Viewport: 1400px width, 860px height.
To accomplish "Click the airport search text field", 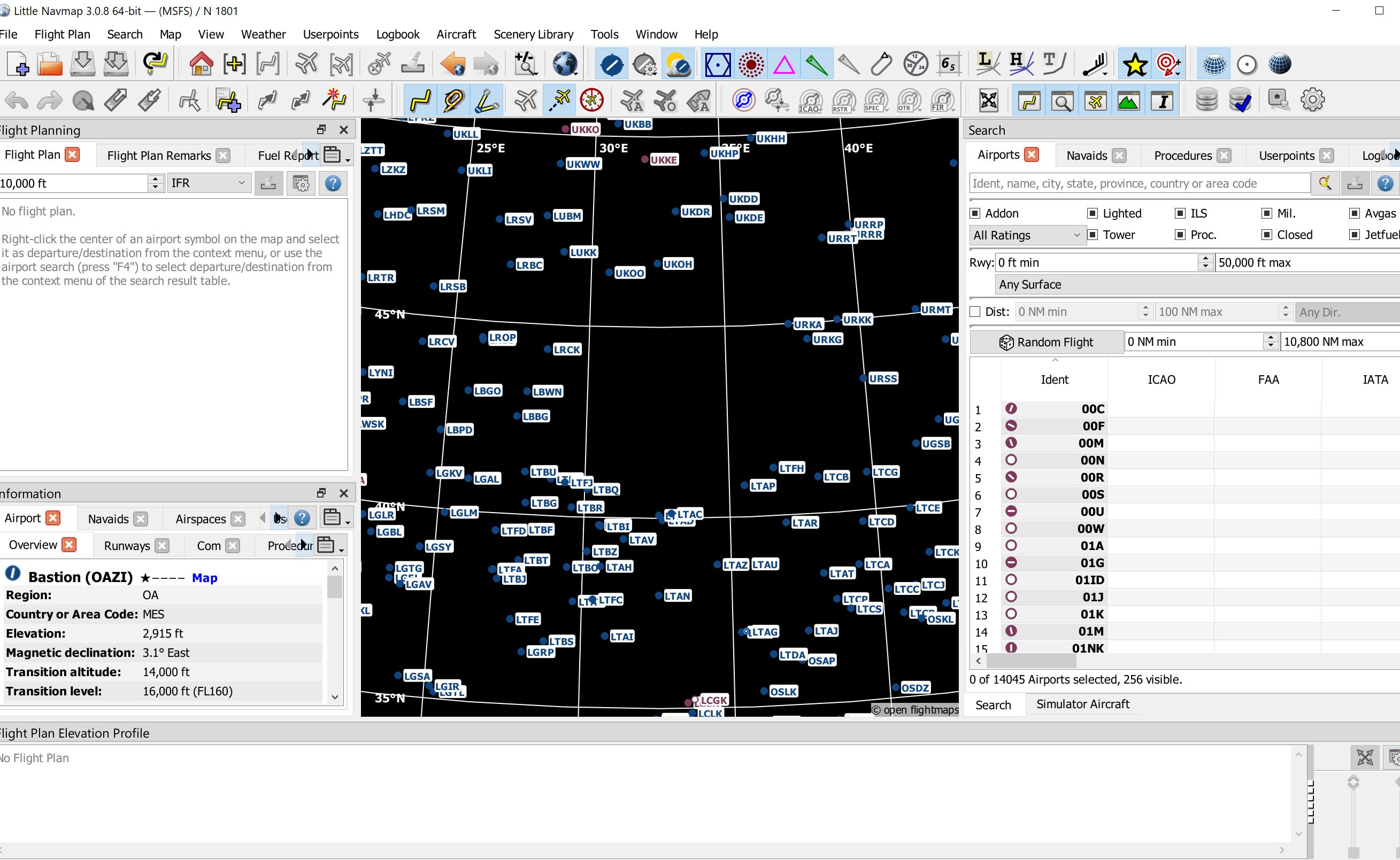I will tap(1140, 183).
